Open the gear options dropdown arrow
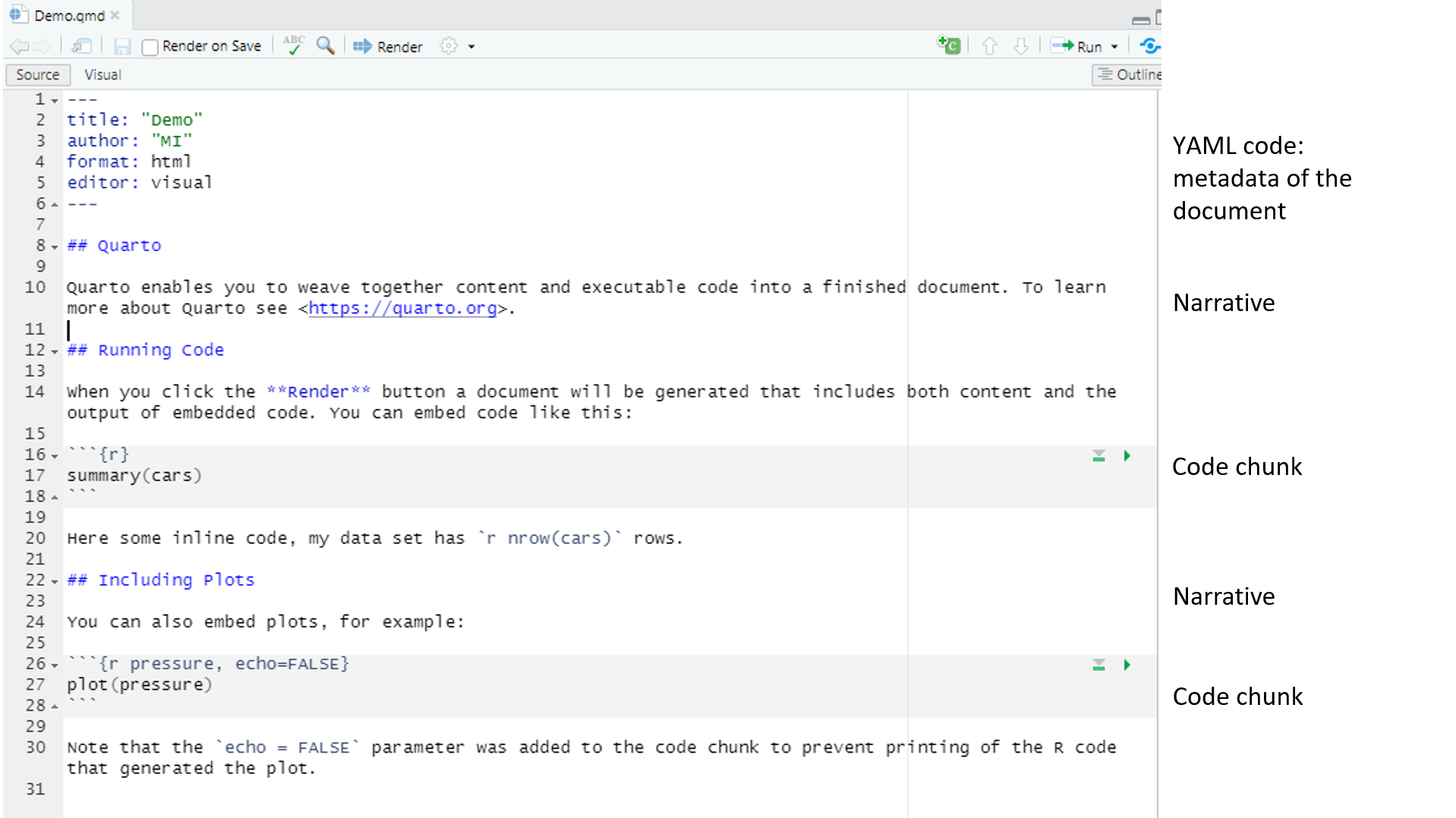 pyautogui.click(x=471, y=47)
